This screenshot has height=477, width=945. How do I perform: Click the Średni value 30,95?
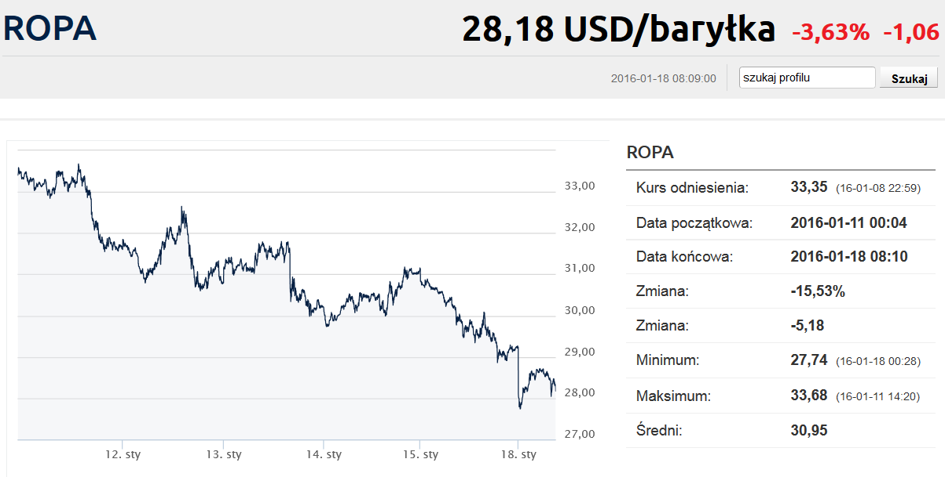(809, 430)
